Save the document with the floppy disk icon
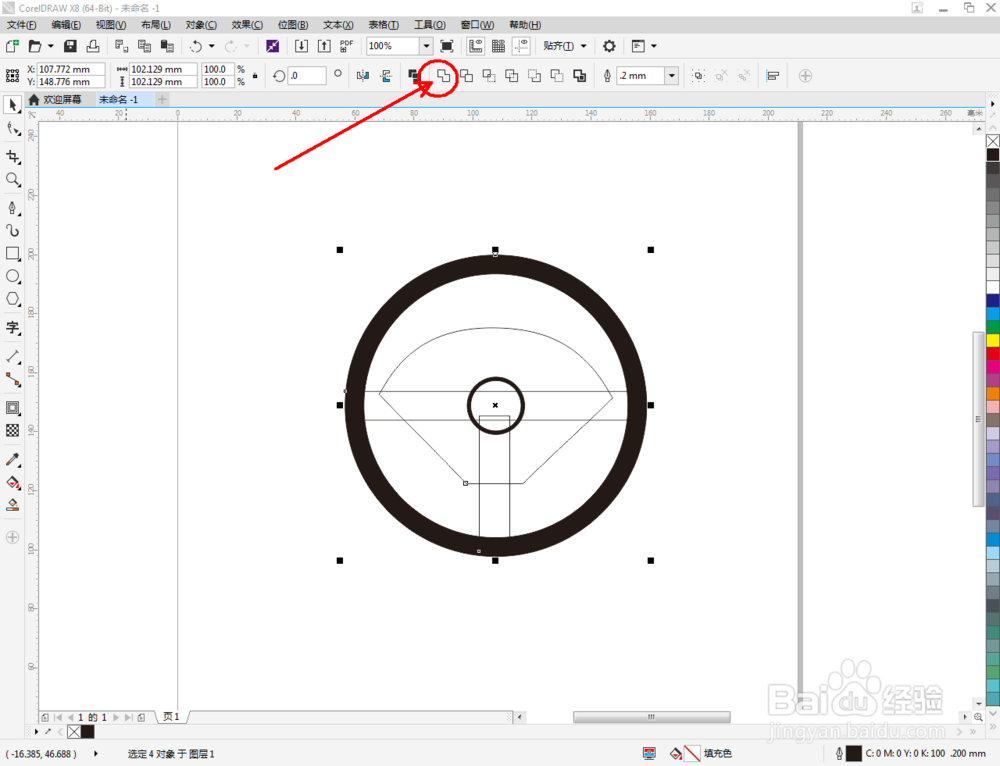This screenshot has height=766, width=1000. click(70, 46)
